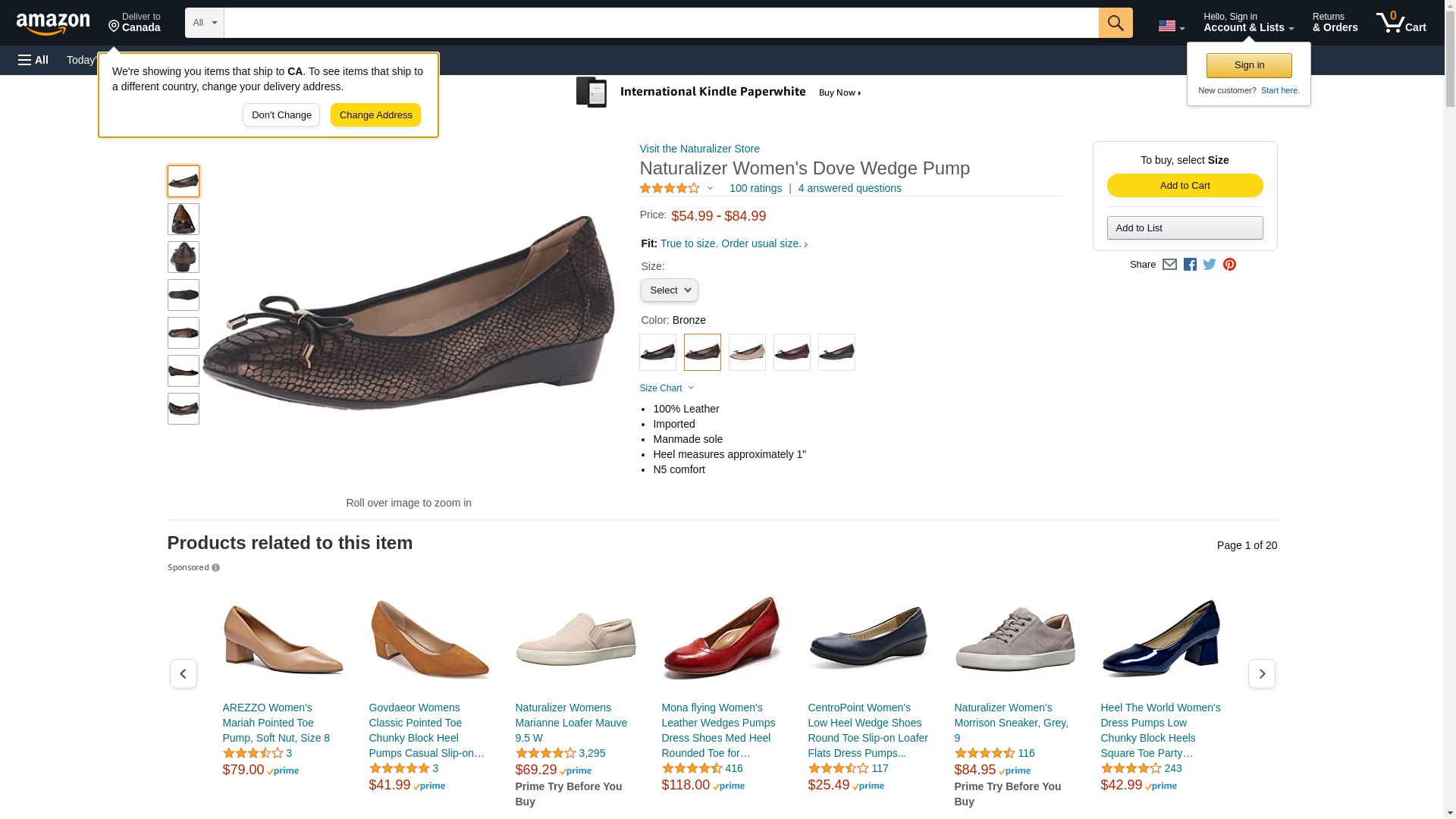Click the search text input field
The image size is (1456, 819).
click(x=660, y=23)
